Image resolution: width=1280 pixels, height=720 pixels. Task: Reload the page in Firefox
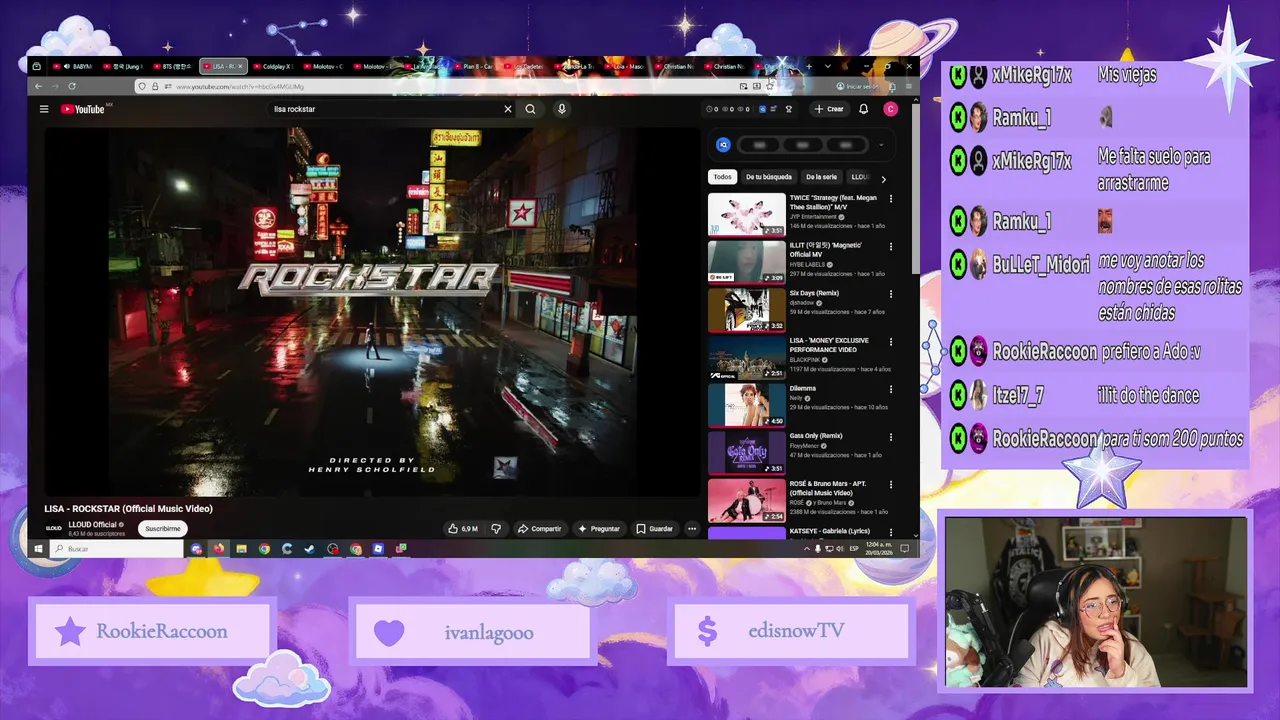(71, 86)
